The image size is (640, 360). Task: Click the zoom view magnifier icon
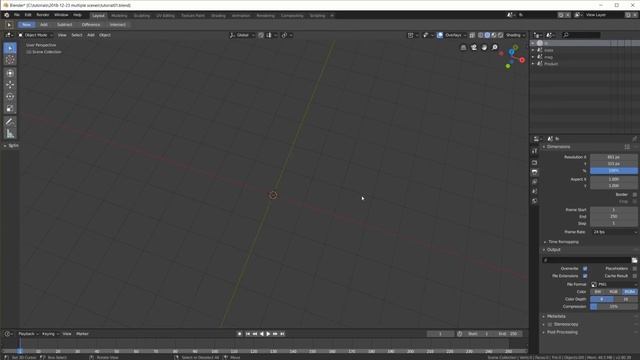(495, 48)
